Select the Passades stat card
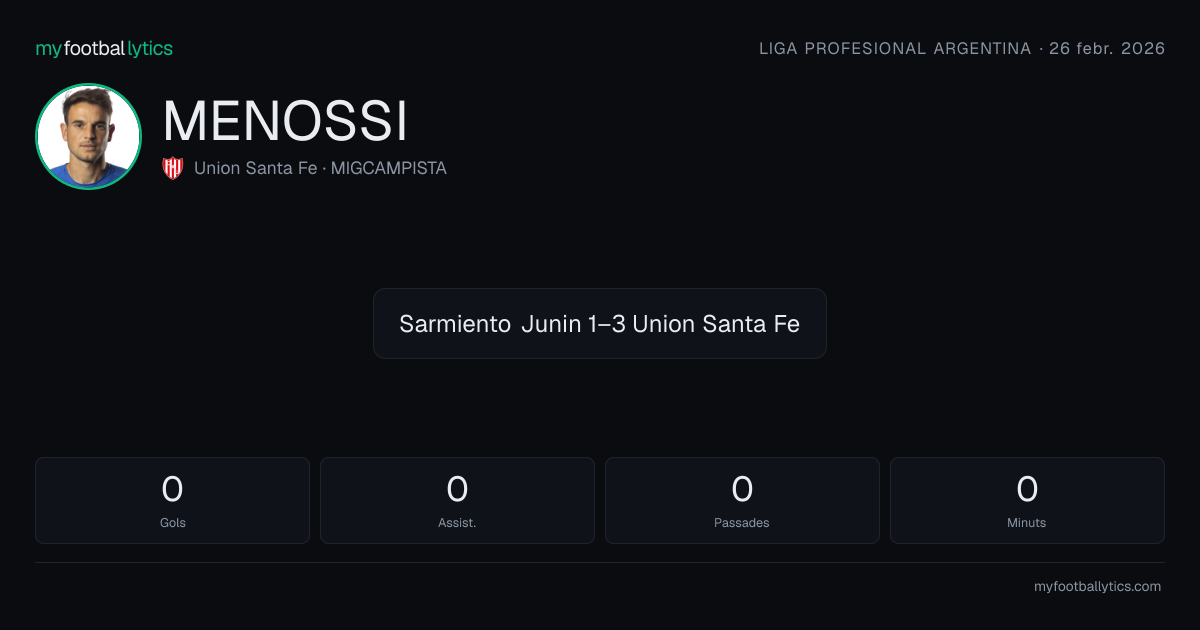Screen dimensions: 1200x630 (x=742, y=500)
